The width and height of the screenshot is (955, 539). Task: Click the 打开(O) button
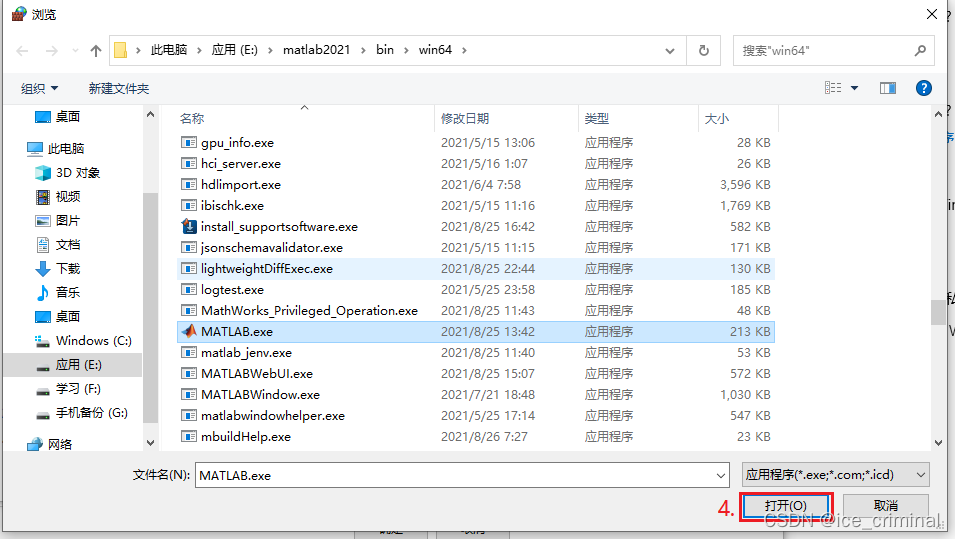786,506
